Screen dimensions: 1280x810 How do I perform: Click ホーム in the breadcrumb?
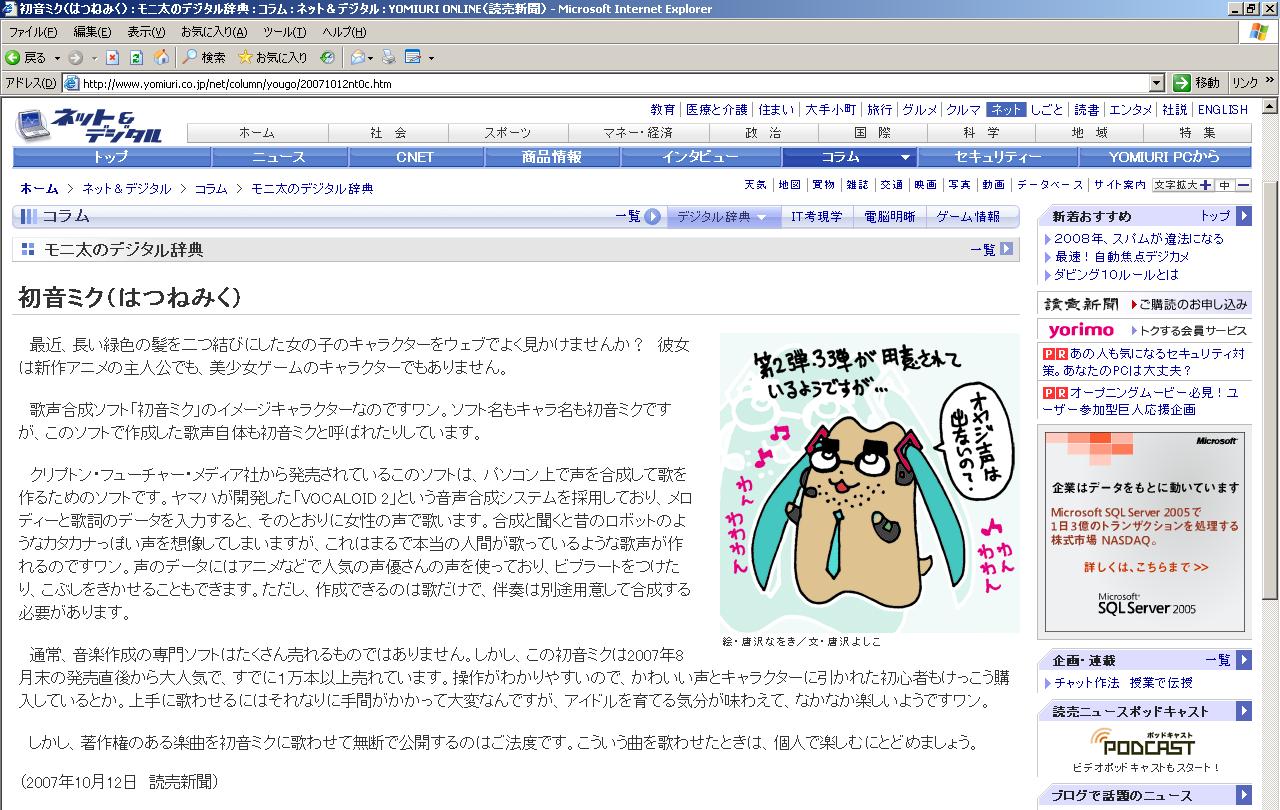(x=39, y=188)
